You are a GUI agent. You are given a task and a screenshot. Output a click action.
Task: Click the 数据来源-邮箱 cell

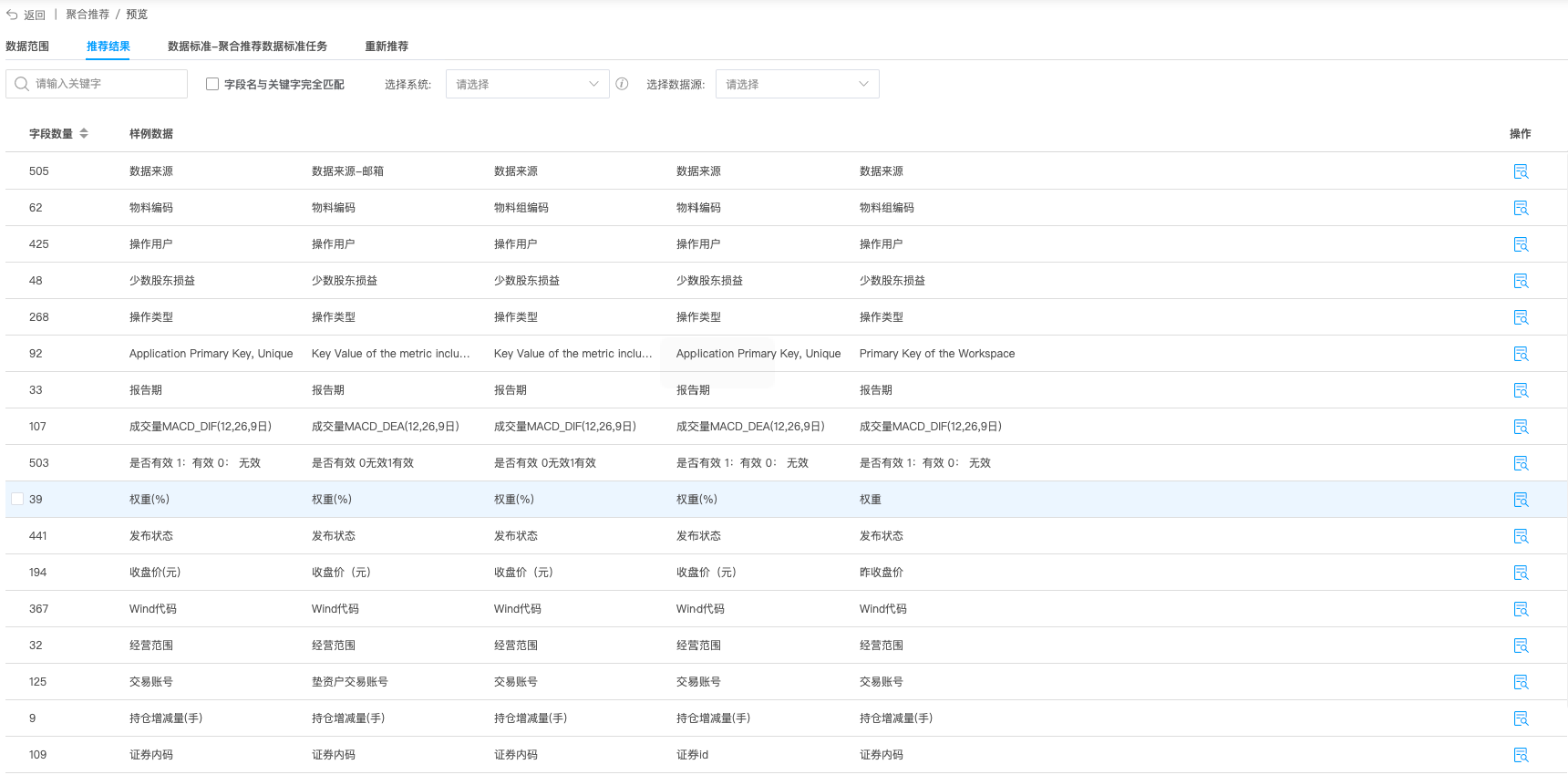(x=347, y=171)
